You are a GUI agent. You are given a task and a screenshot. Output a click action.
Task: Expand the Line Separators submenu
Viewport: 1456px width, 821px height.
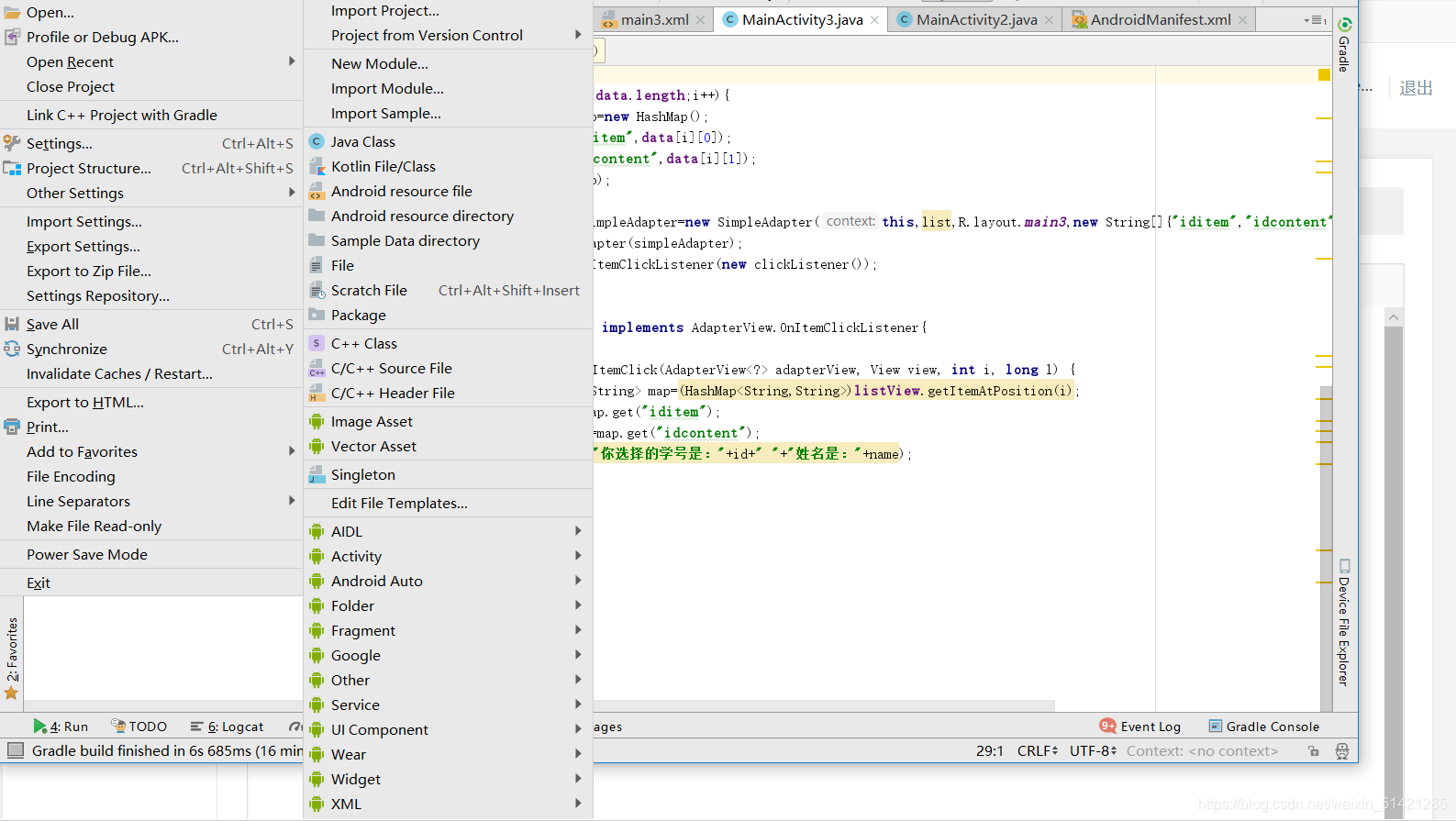pyautogui.click(x=151, y=501)
